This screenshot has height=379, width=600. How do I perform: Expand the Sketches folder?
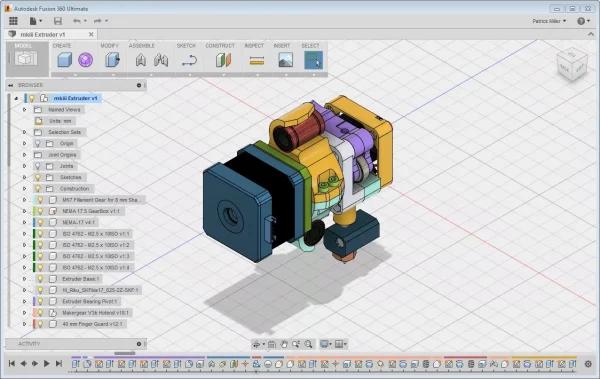[24, 178]
